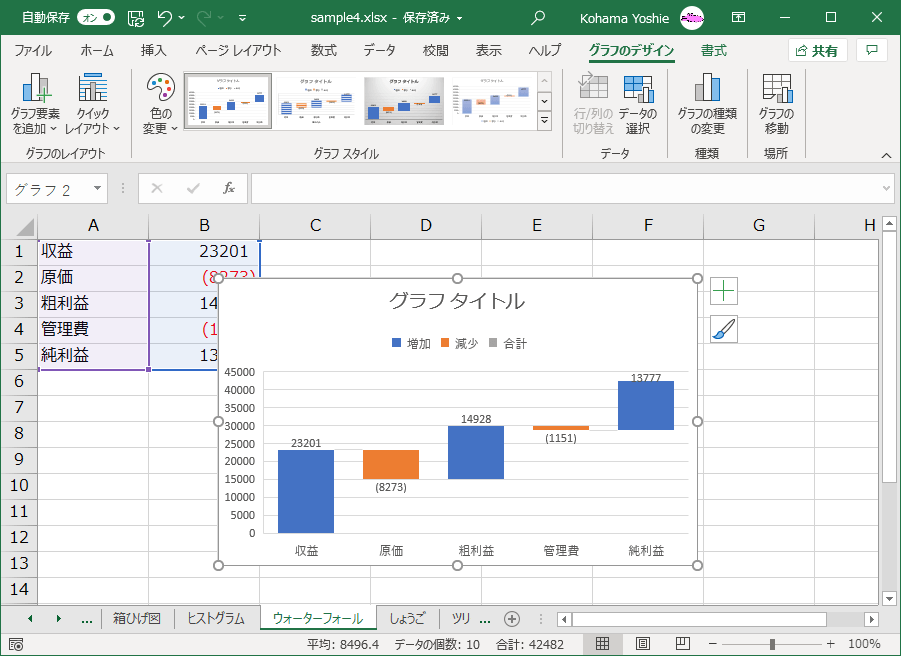
Task: Click the 増加 blue legend entry
Action: pos(411,344)
